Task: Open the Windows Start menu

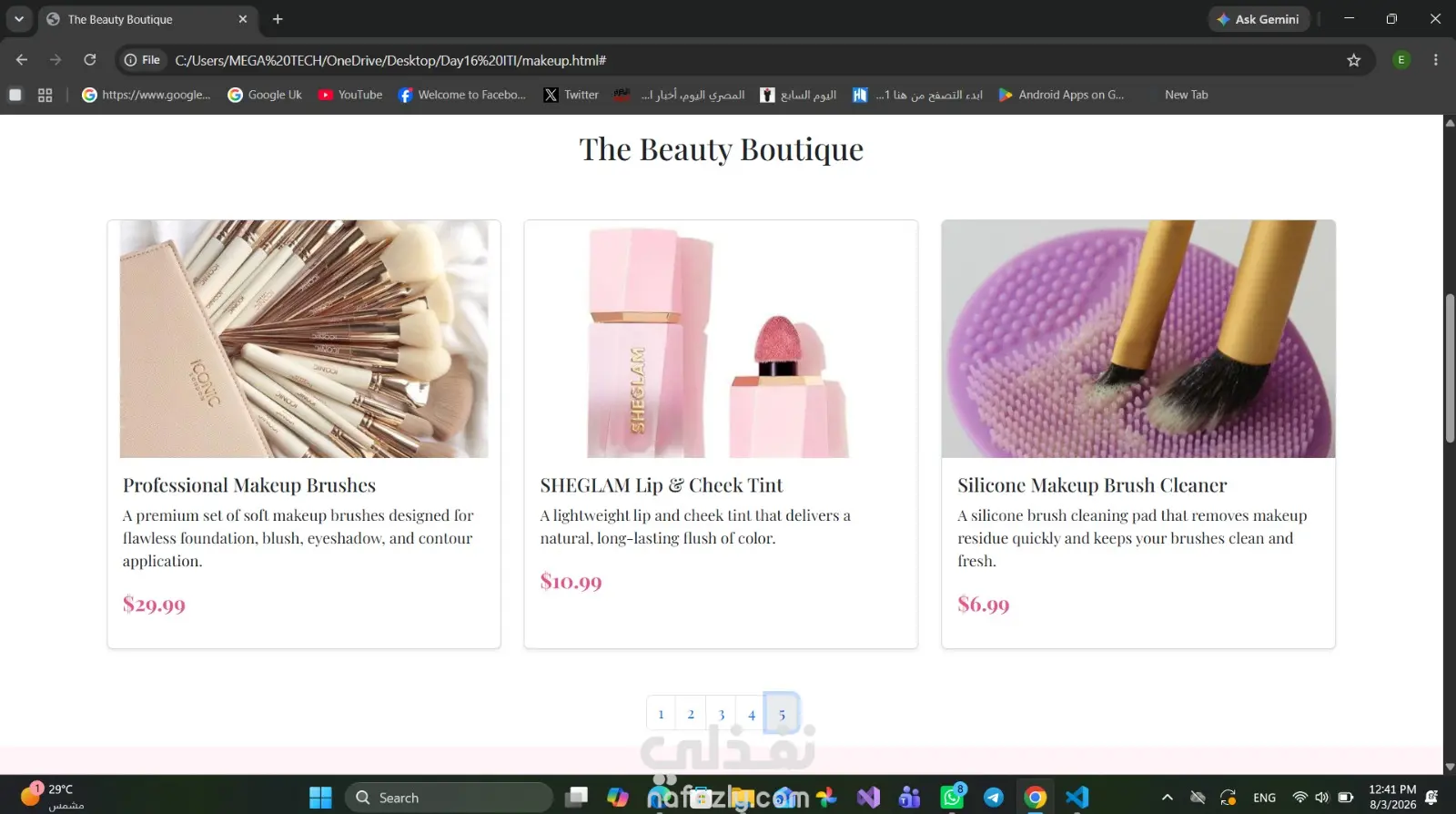Action: 320,798
